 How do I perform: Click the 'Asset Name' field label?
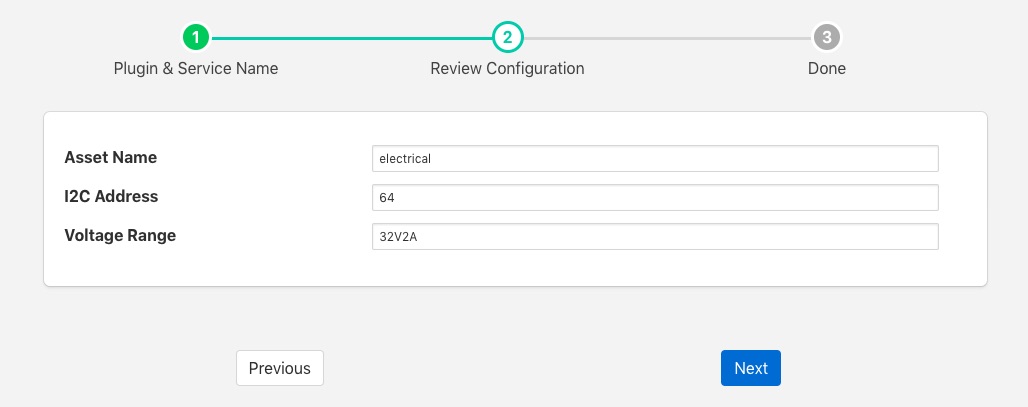point(110,157)
